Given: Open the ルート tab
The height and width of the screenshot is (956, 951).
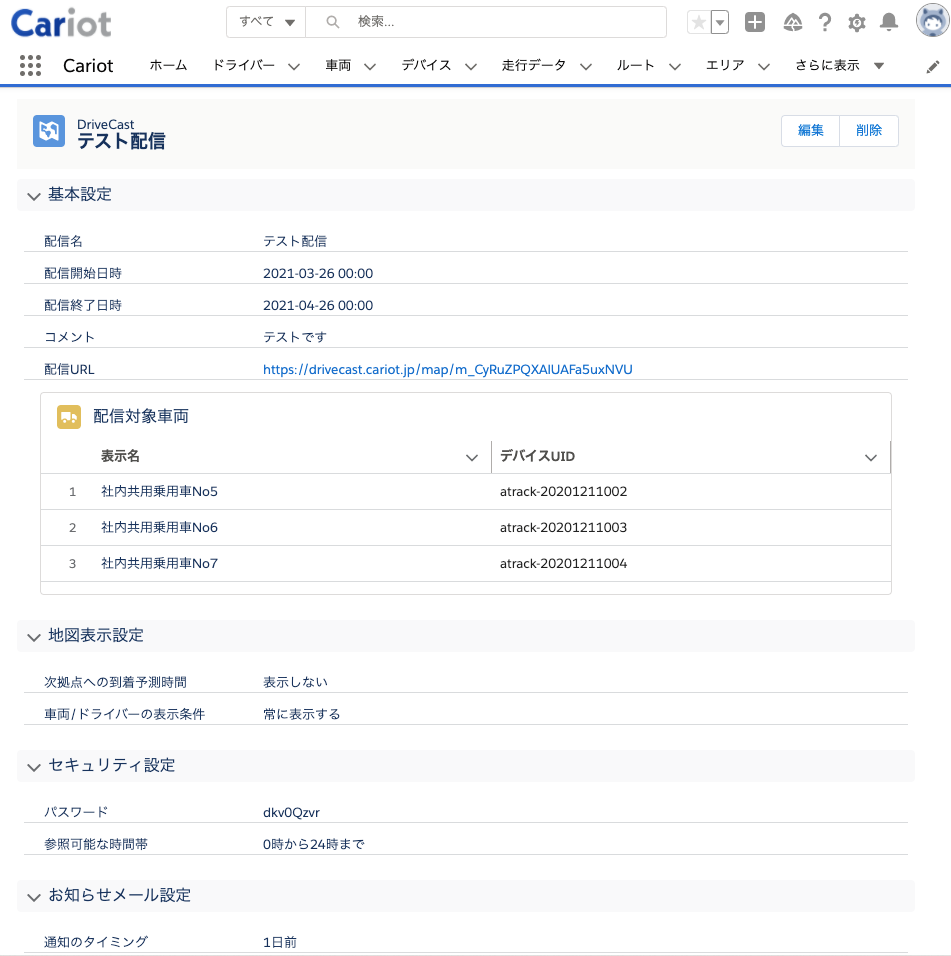Looking at the screenshot, I should (x=635, y=65).
